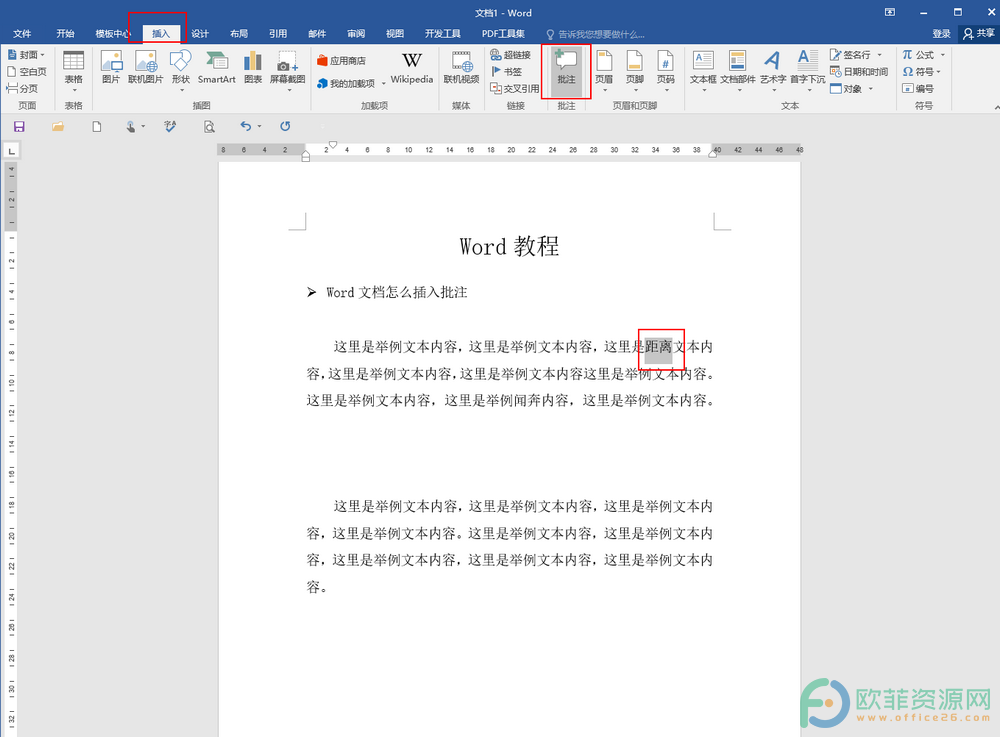Collapse the ribbon with arrow
The width and height of the screenshot is (1000, 737).
point(996,106)
